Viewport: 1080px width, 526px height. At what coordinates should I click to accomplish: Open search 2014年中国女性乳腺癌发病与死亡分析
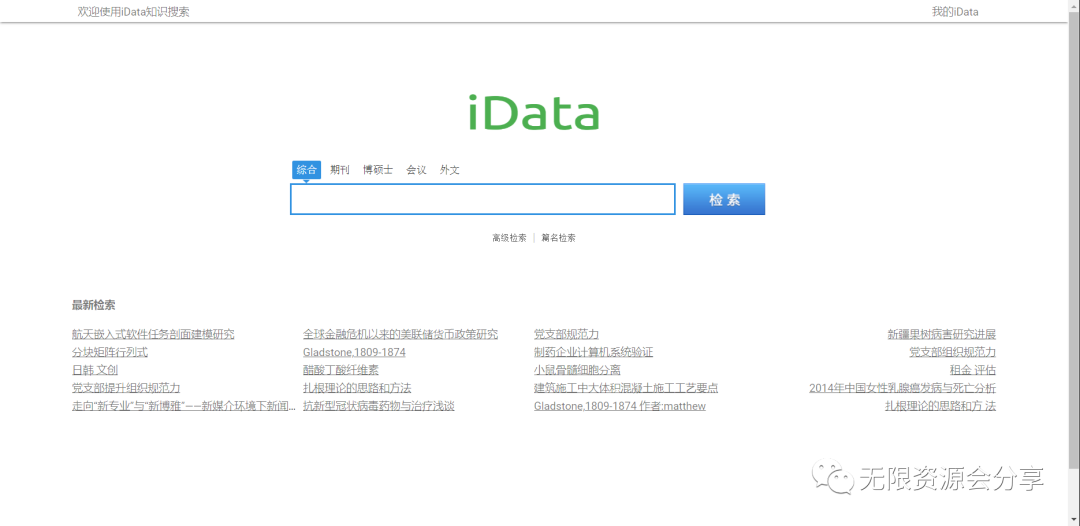tap(902, 388)
